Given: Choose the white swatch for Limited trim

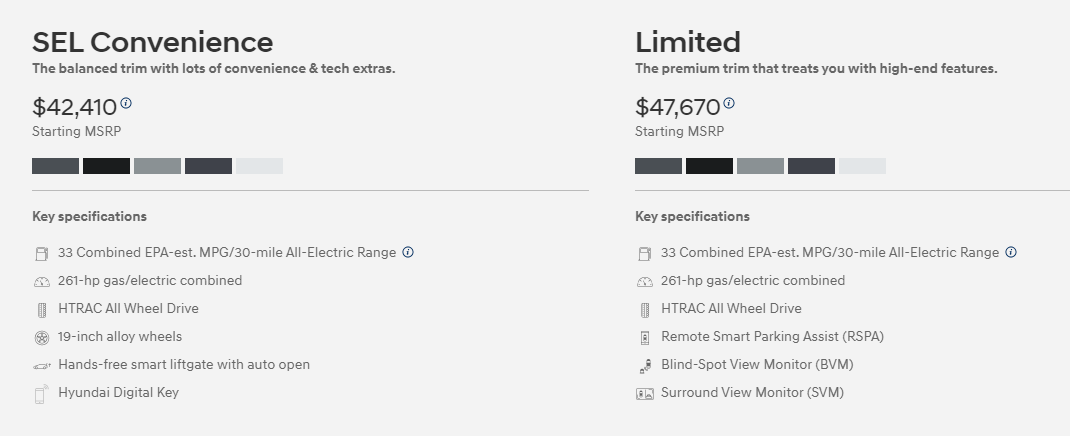Looking at the screenshot, I should pos(862,166).
